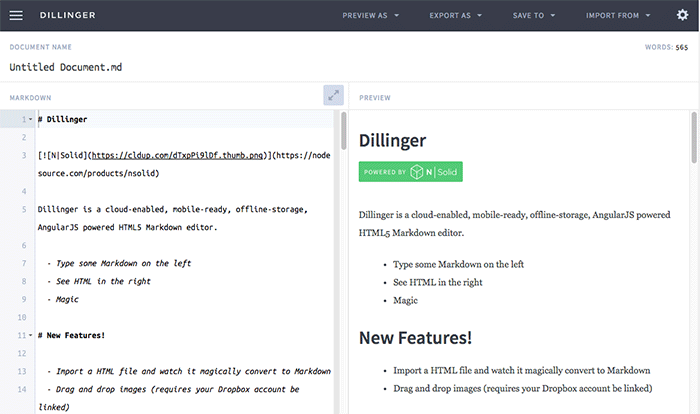
Task: Click the preview pane scrollbar thumb
Action: (694, 138)
